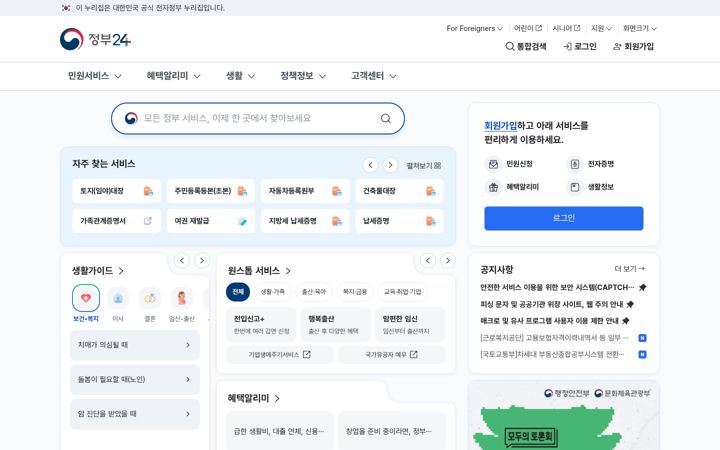Open 기업생애주기서비스 external link
The width and height of the screenshot is (720, 450).
280,354
